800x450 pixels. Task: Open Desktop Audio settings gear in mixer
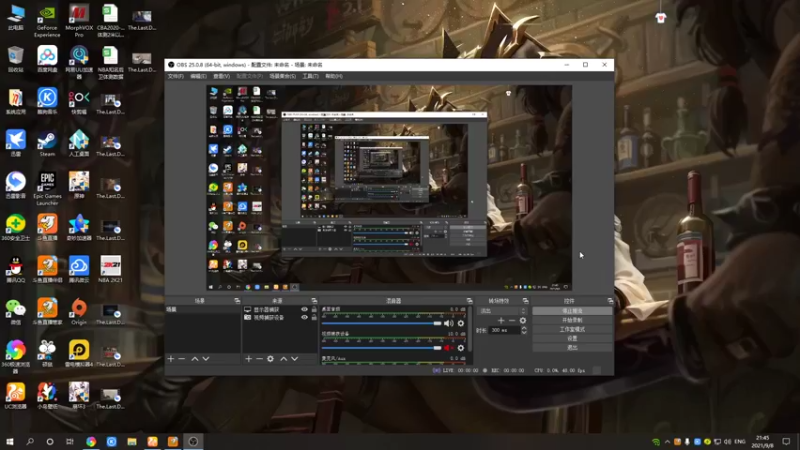[x=461, y=323]
